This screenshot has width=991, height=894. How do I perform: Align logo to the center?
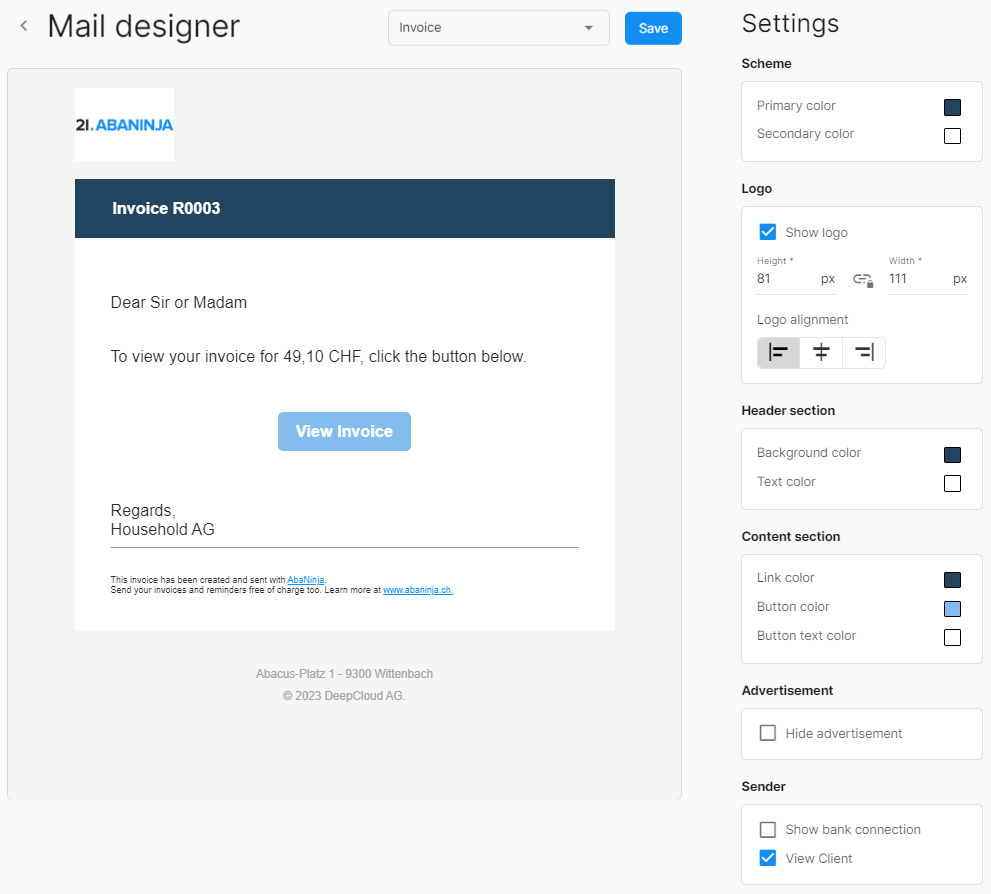820,353
